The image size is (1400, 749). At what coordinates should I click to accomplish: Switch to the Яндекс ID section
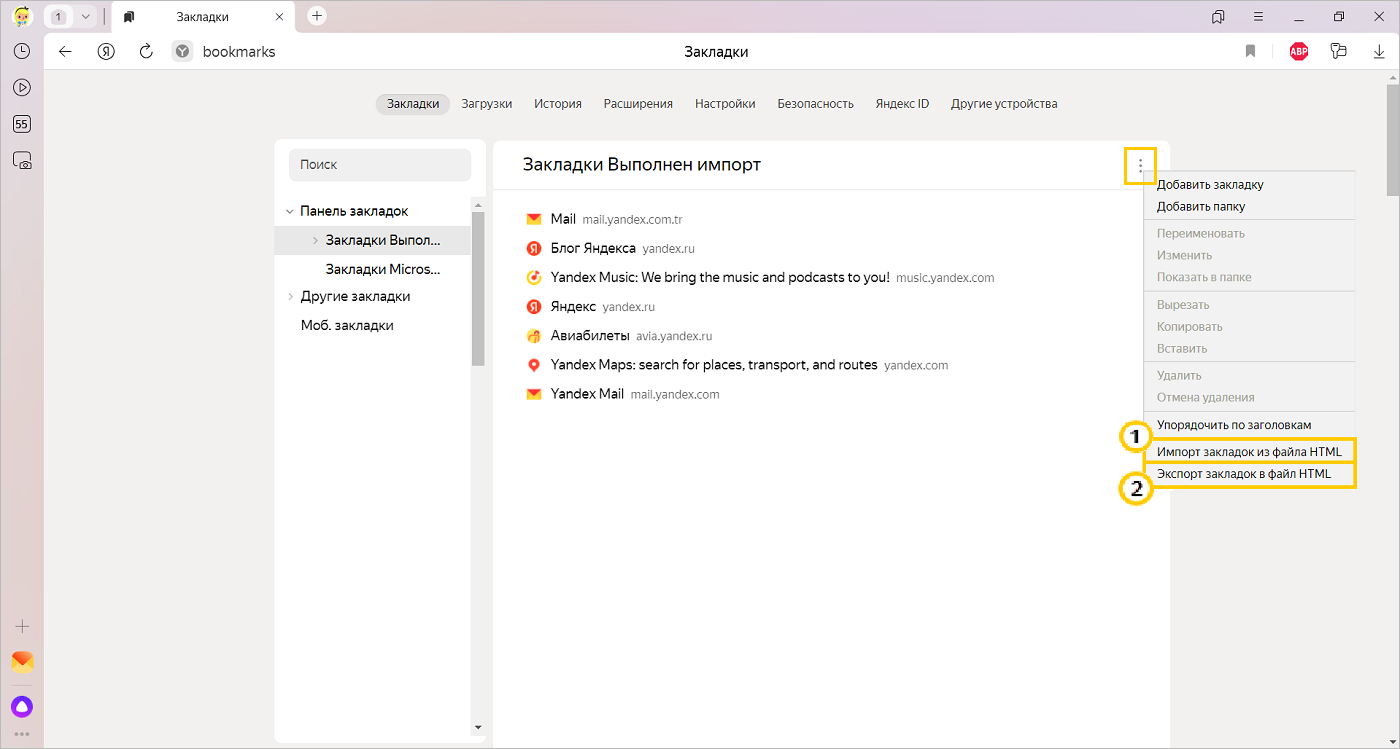pyautogui.click(x=902, y=104)
